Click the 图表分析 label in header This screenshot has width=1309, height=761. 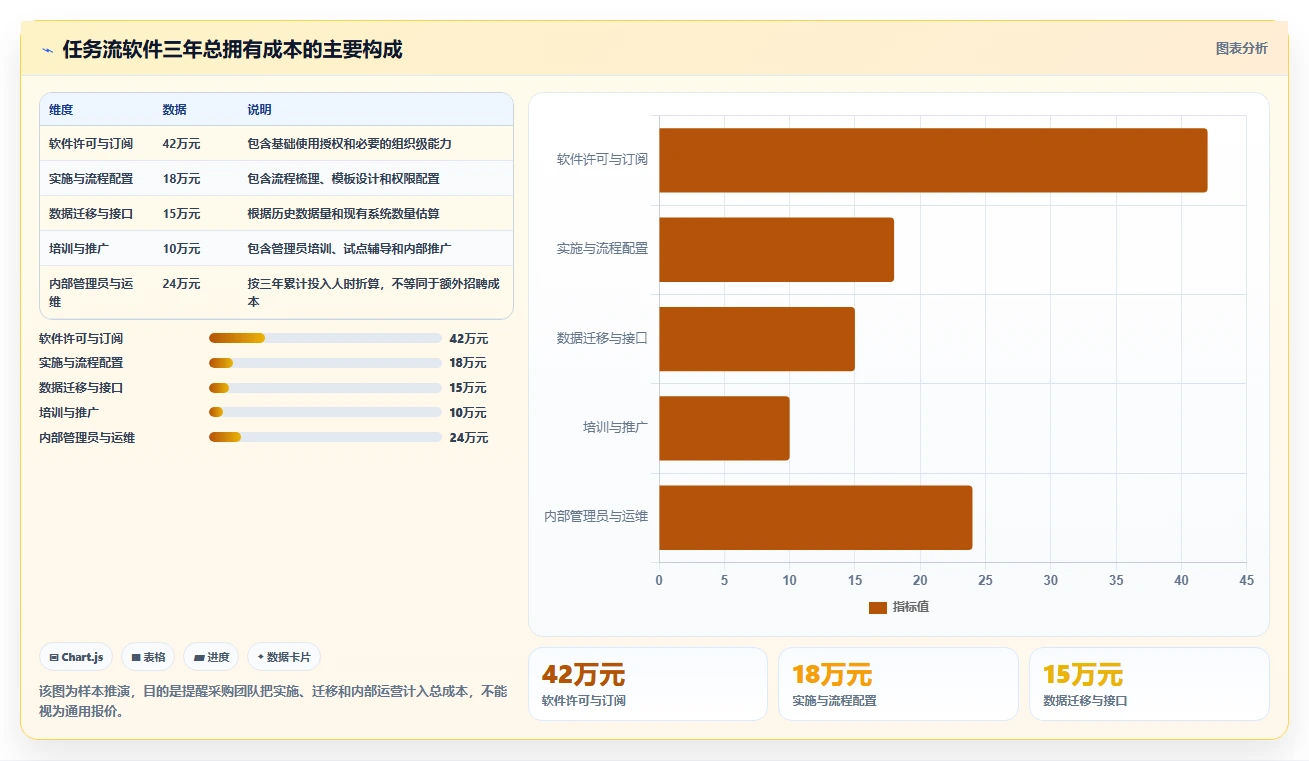[x=1241, y=49]
